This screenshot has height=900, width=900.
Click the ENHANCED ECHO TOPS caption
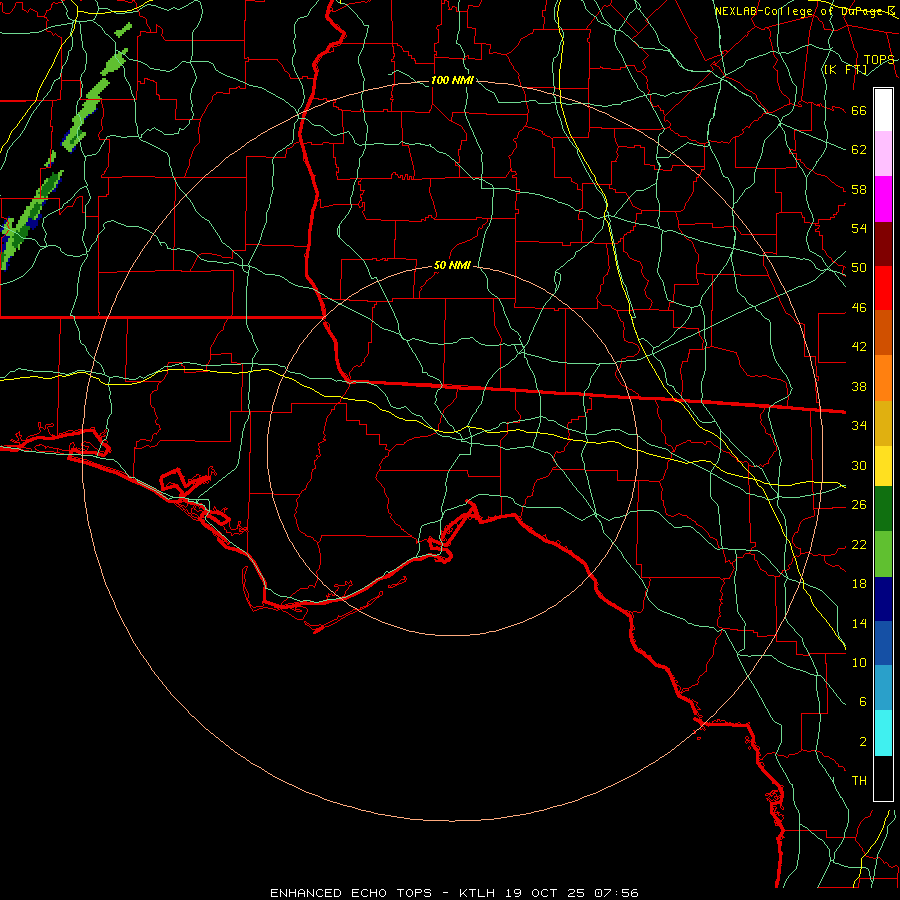tap(351, 893)
